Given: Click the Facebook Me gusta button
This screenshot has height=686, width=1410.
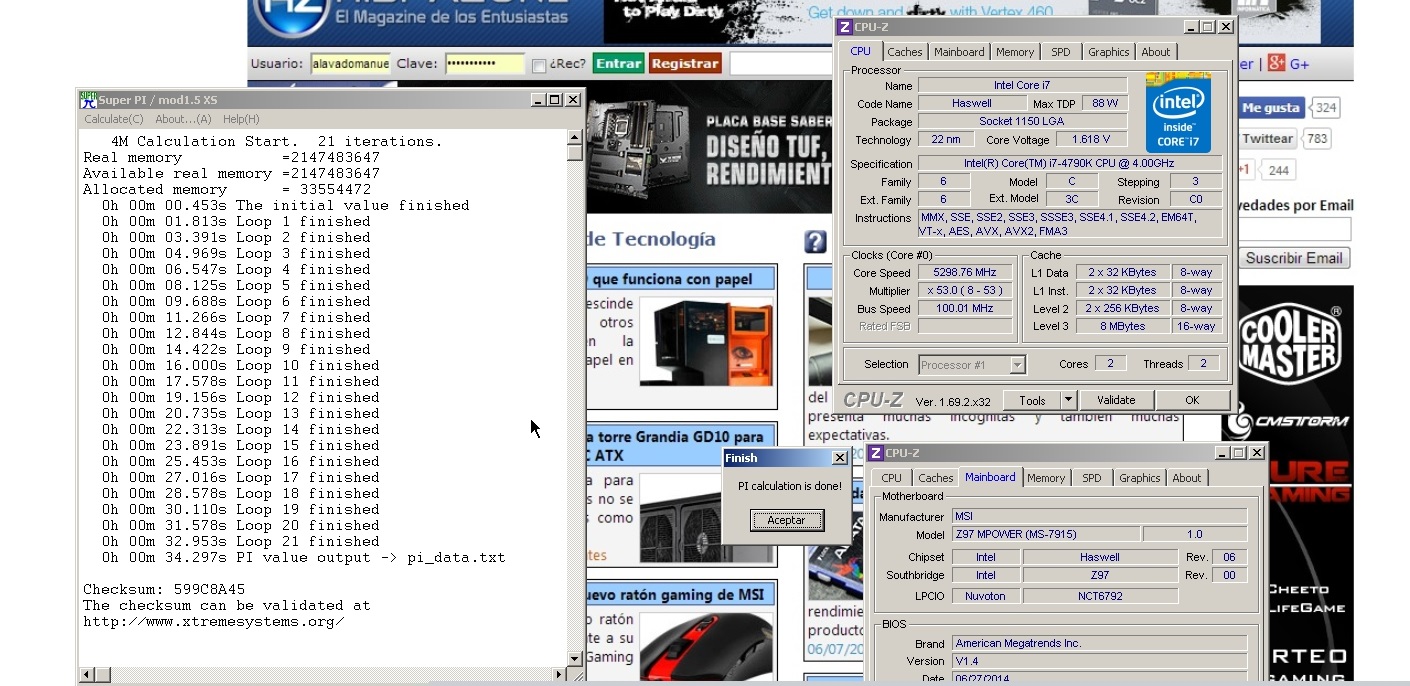Looking at the screenshot, I should [1270, 108].
